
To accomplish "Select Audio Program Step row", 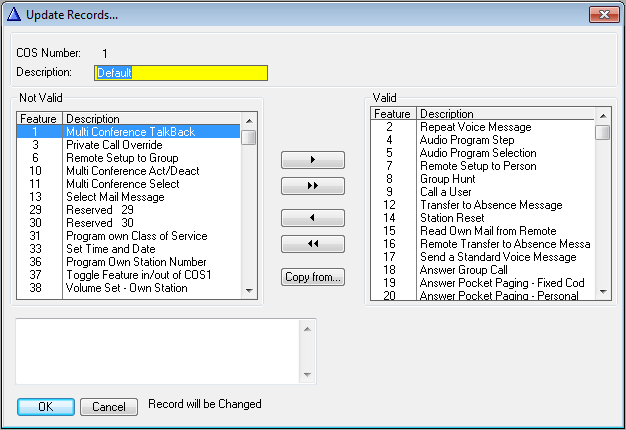I will [x=483, y=140].
